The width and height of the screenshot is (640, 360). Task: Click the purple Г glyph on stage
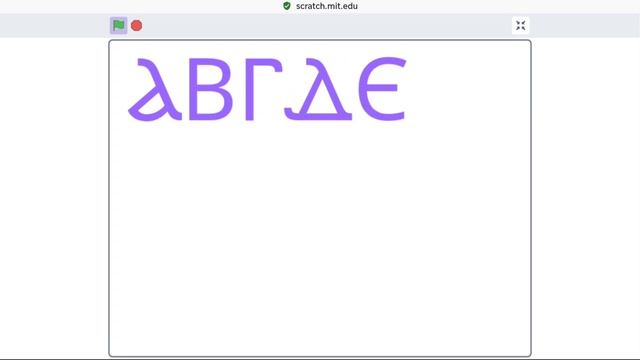tap(264, 89)
